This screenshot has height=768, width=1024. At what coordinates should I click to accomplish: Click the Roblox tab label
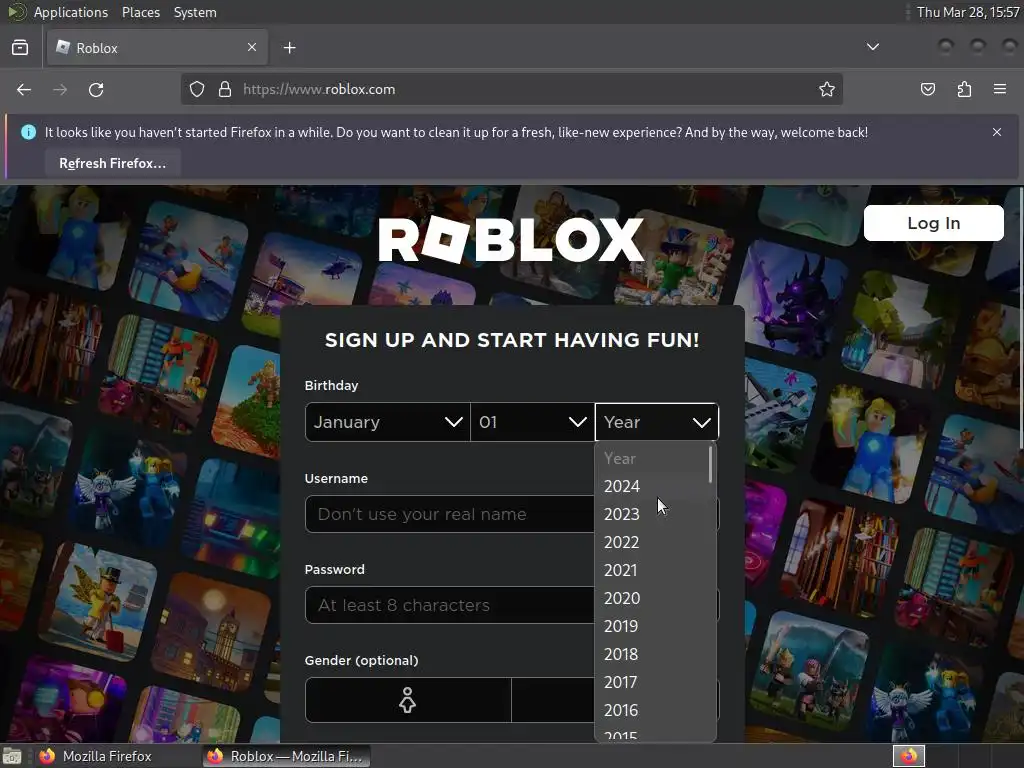[x=97, y=48]
